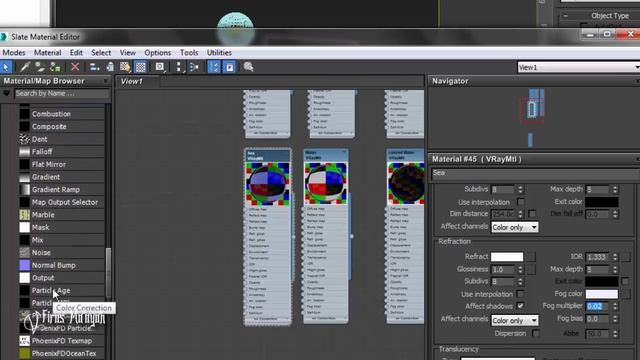640x360 pixels.
Task: Select the Sea VRayMtl node preview
Action: click(268, 184)
